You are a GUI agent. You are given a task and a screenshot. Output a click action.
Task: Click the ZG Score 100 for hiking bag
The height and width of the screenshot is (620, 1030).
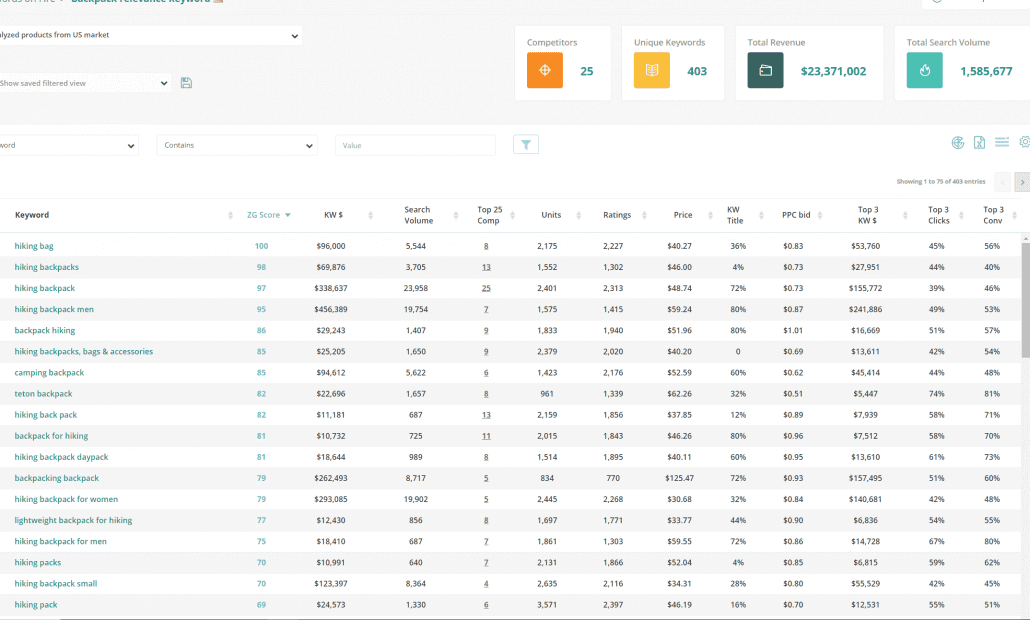click(261, 246)
